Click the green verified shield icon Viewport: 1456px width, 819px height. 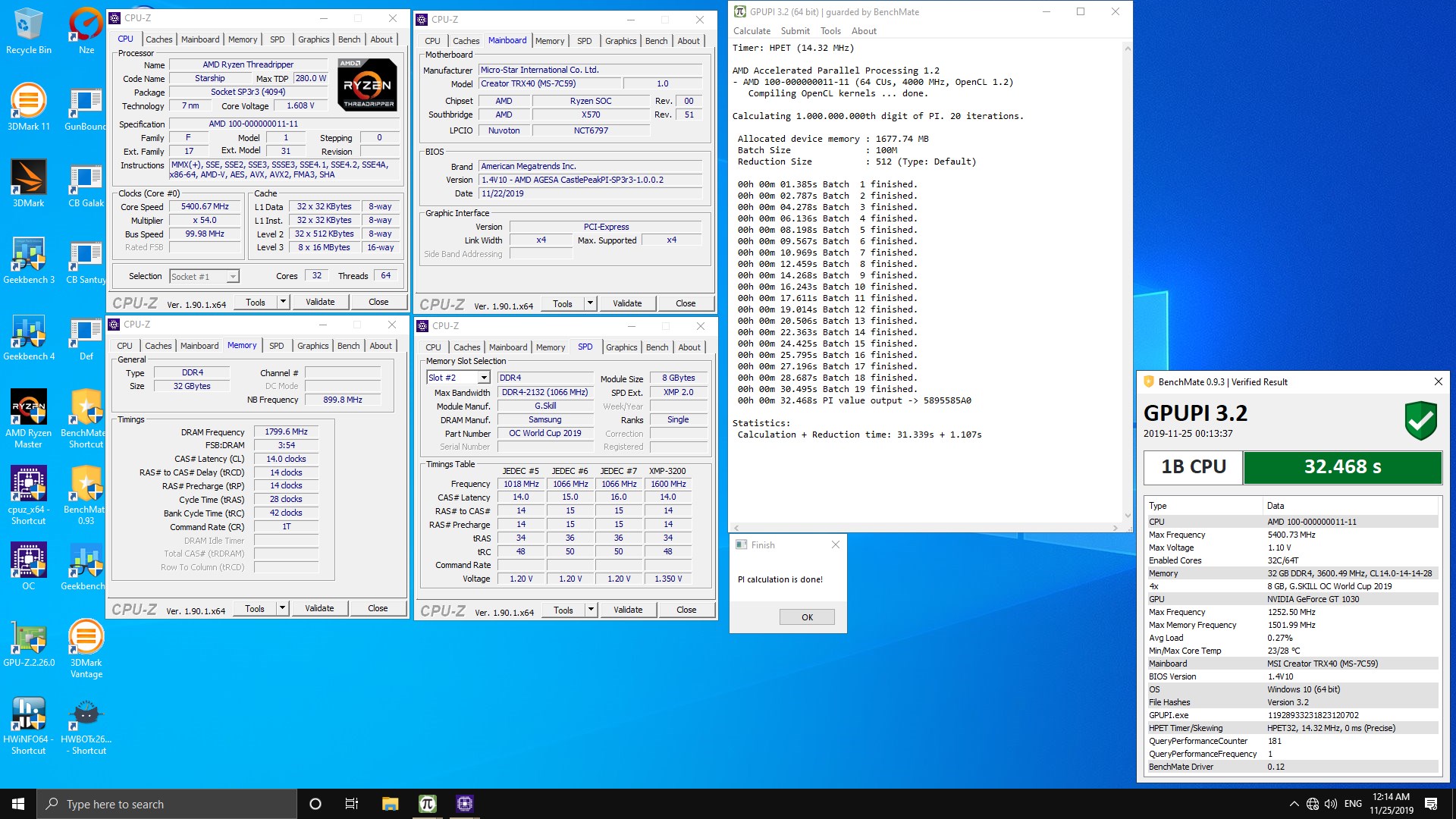click(x=1420, y=421)
